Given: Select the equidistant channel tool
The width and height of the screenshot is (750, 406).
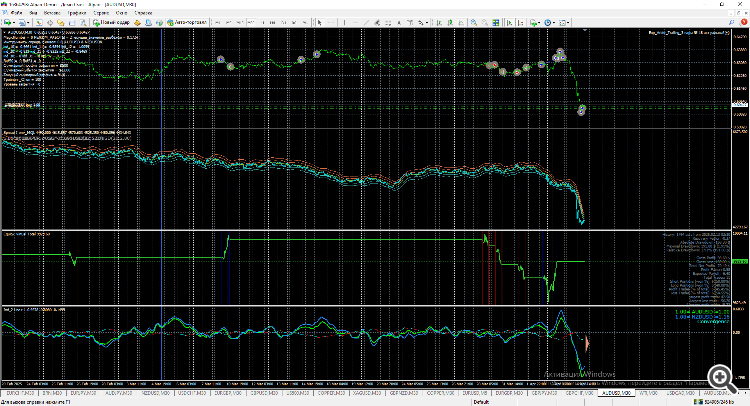Looking at the screenshot, I should click(377, 22).
